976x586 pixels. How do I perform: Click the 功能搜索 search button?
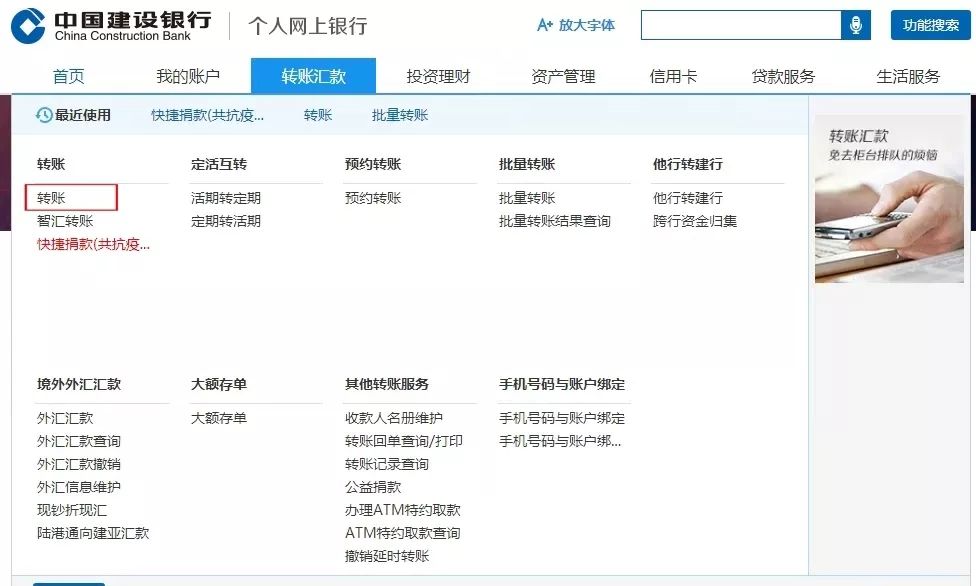(930, 24)
